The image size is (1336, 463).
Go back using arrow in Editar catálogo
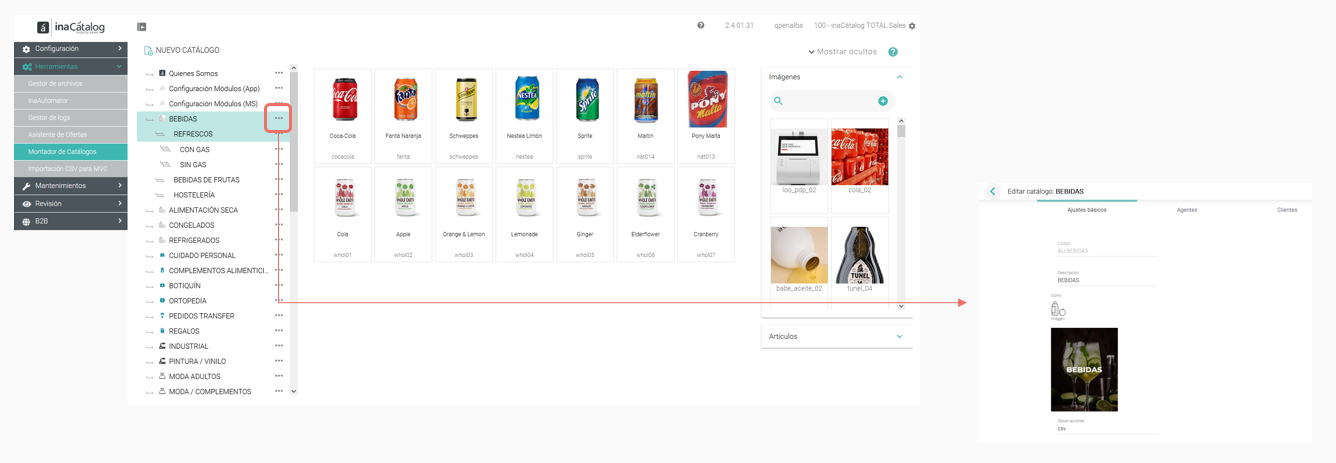[992, 191]
